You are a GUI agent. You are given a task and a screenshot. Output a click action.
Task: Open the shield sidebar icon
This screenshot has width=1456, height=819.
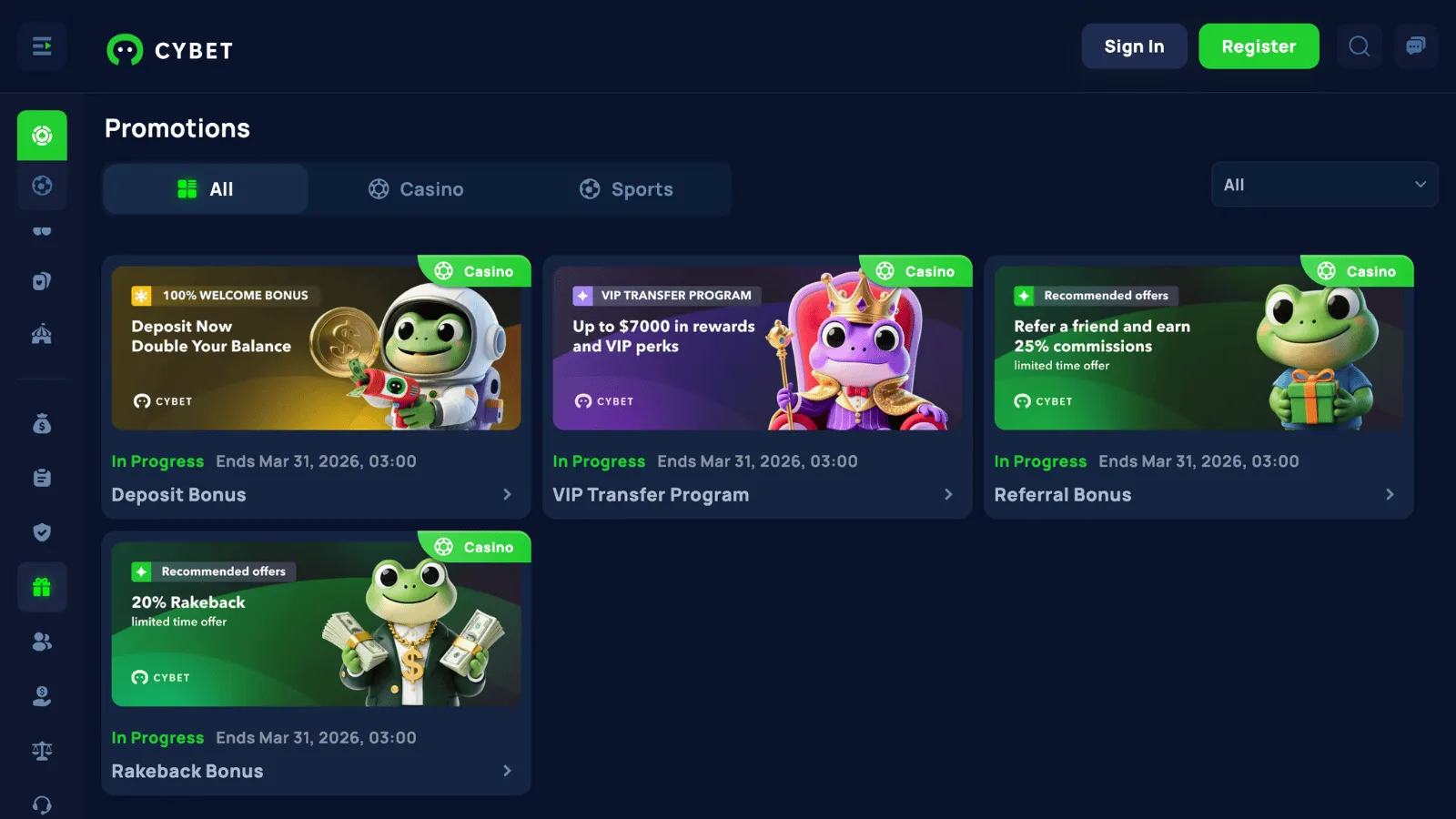pos(42,532)
